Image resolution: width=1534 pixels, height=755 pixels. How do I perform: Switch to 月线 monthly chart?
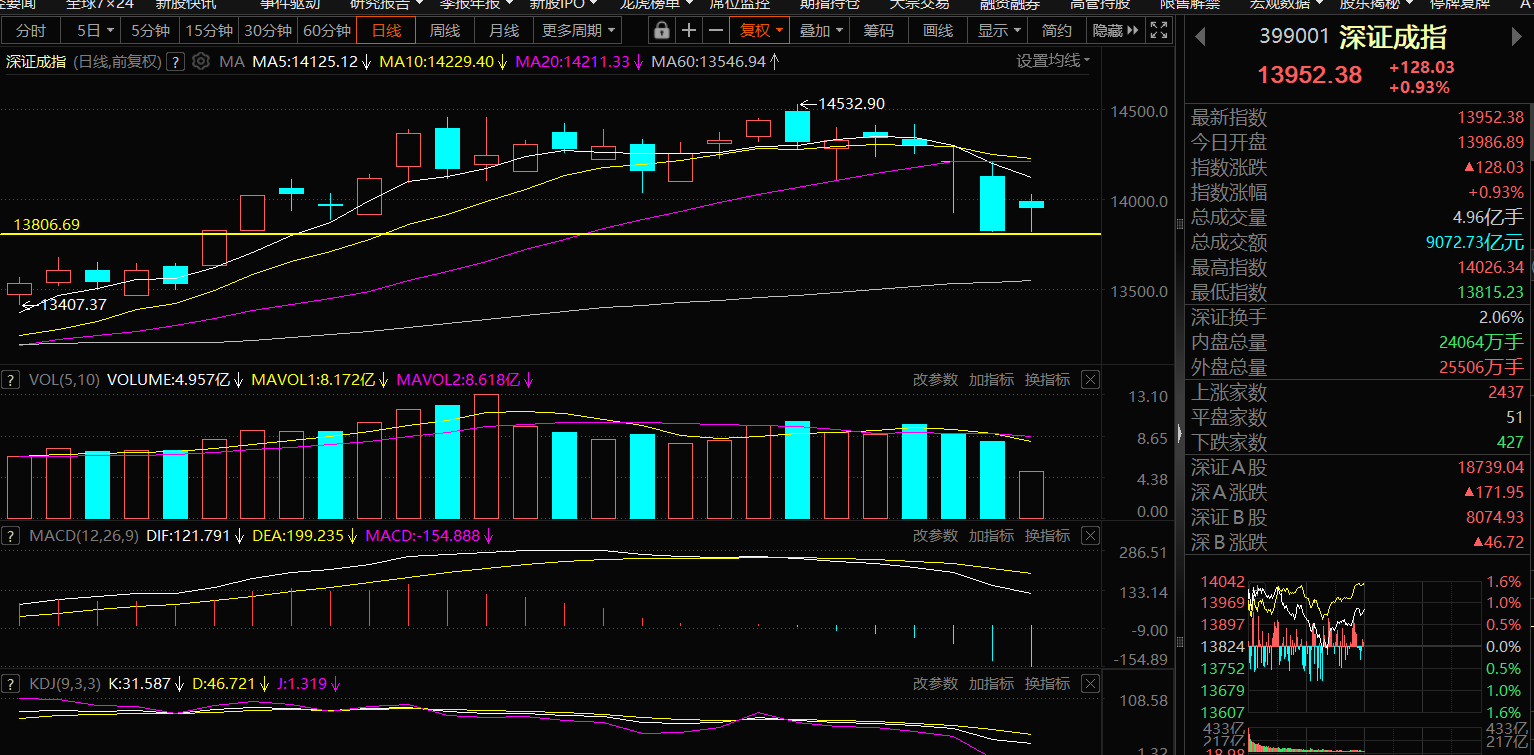click(x=503, y=30)
